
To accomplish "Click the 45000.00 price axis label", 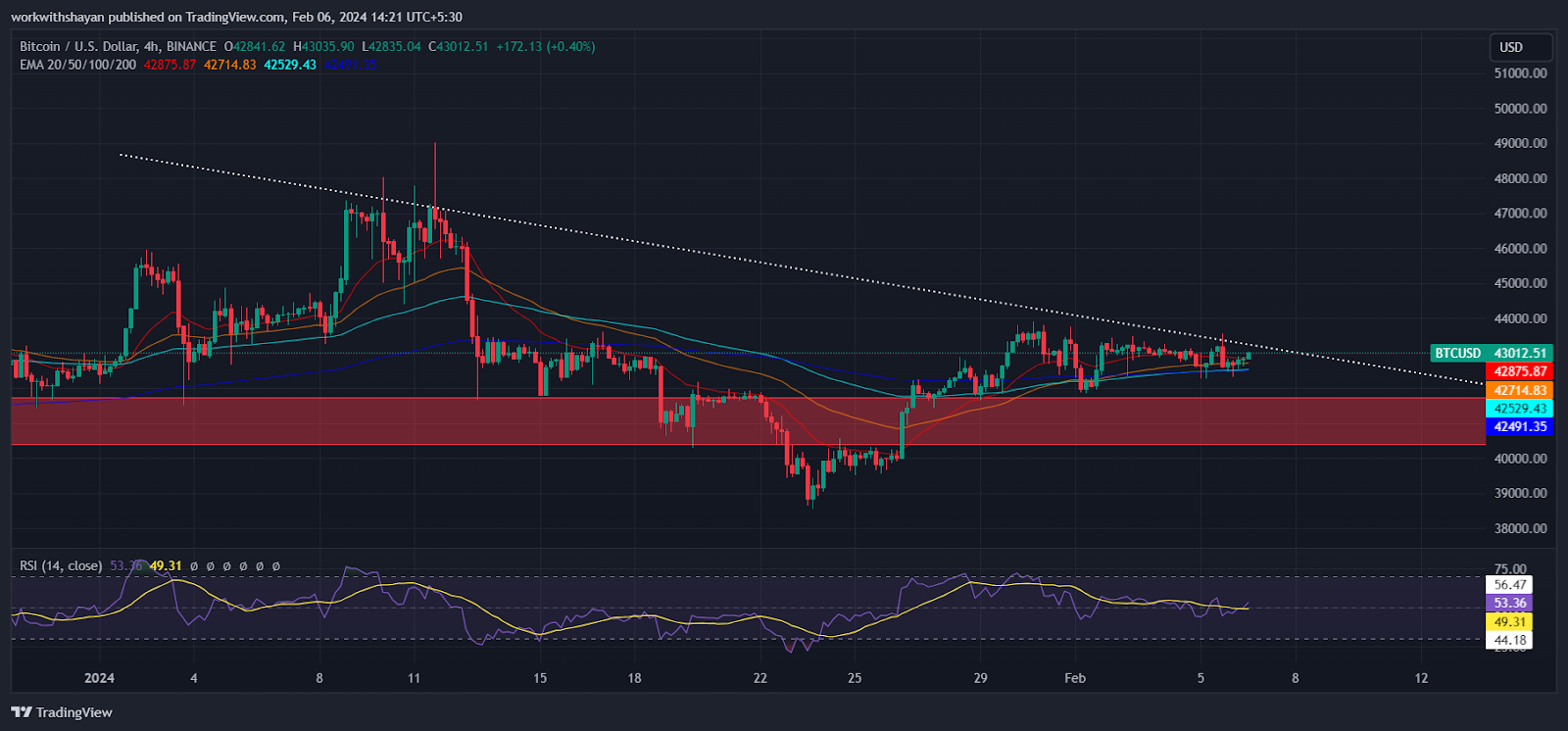I will (1521, 283).
